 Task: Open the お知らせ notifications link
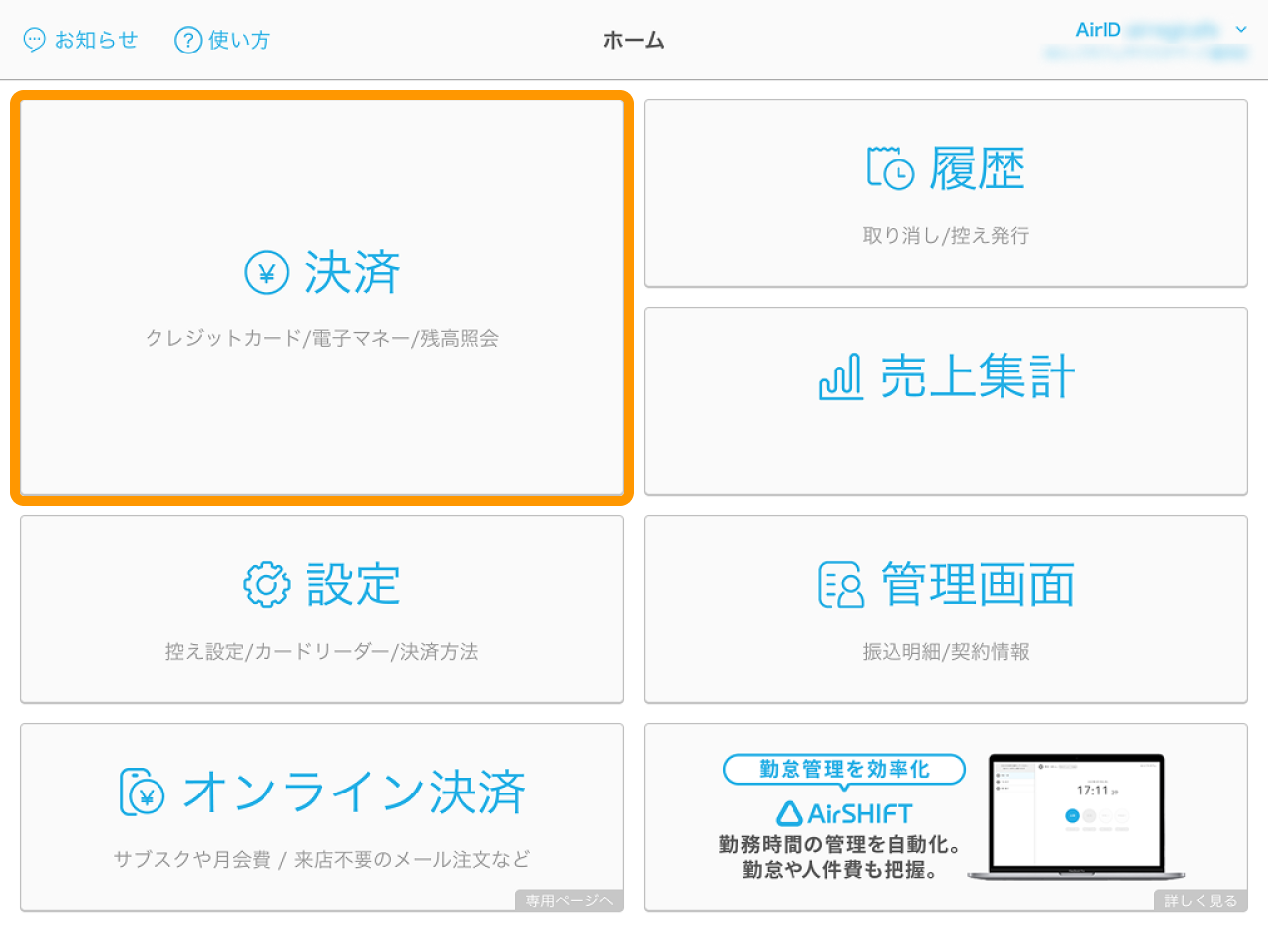(x=80, y=40)
